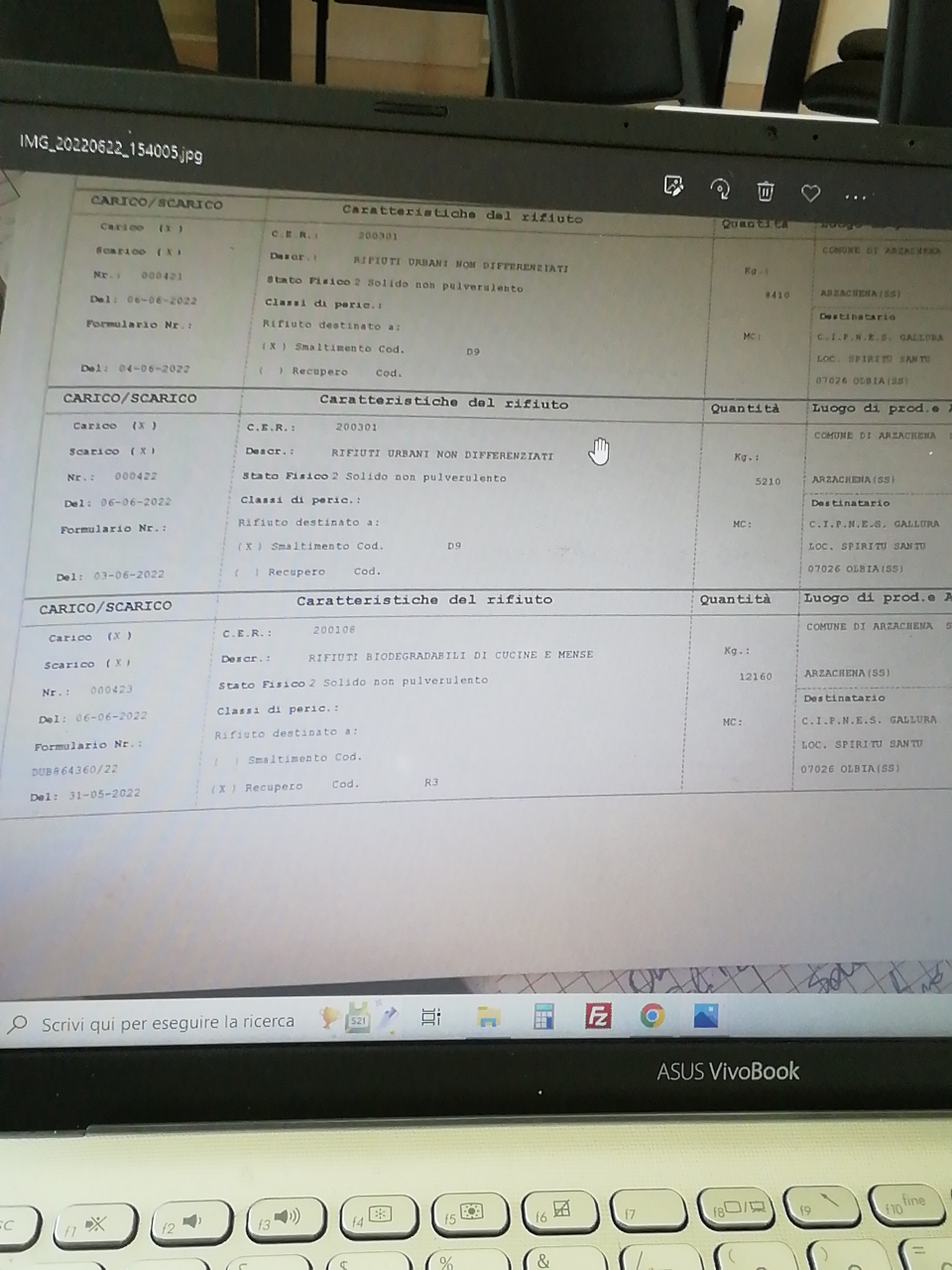Launch the Calculator app from the taskbar
The width and height of the screenshot is (952, 1270).
click(543, 1017)
